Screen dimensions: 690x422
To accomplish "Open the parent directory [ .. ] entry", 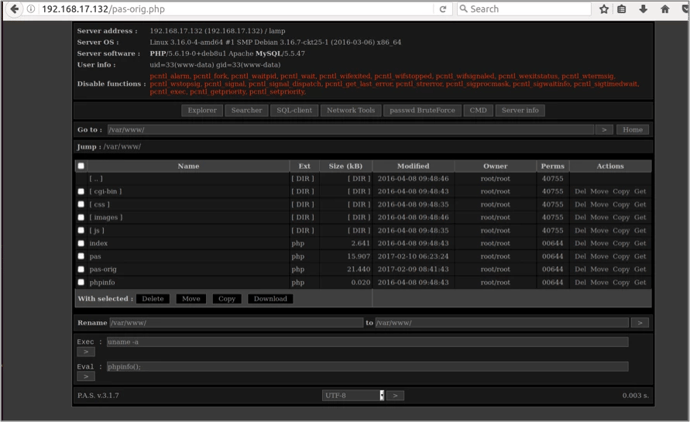I will [95, 178].
